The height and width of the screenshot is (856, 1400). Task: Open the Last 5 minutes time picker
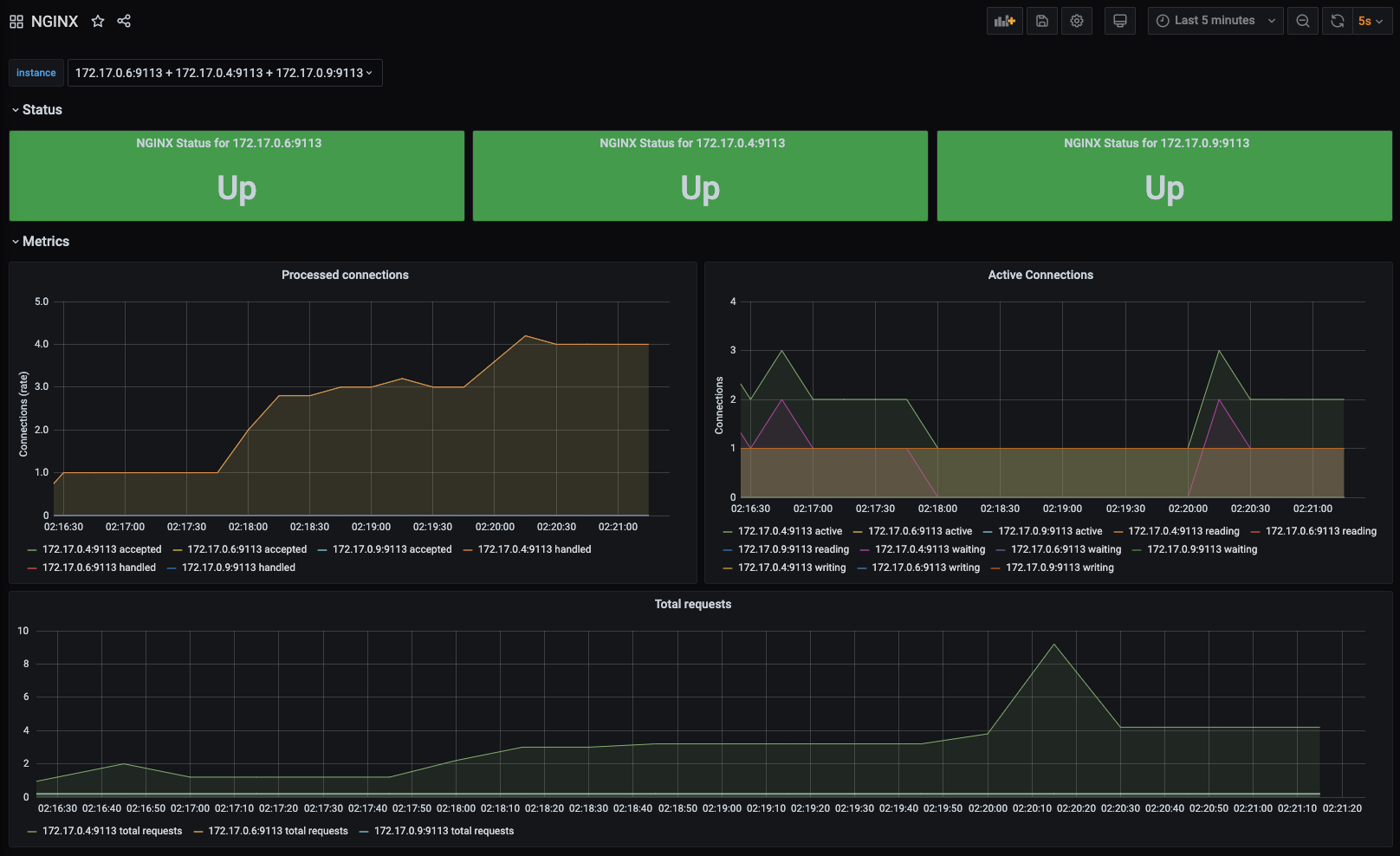tap(1215, 21)
